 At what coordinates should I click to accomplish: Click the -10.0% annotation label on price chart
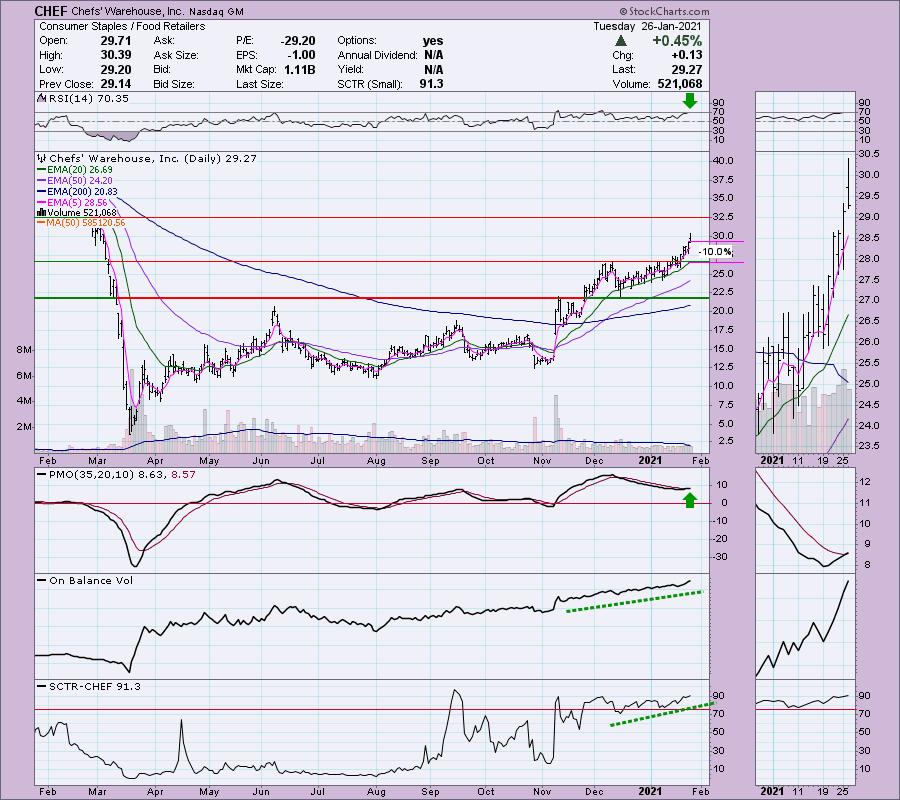point(715,251)
